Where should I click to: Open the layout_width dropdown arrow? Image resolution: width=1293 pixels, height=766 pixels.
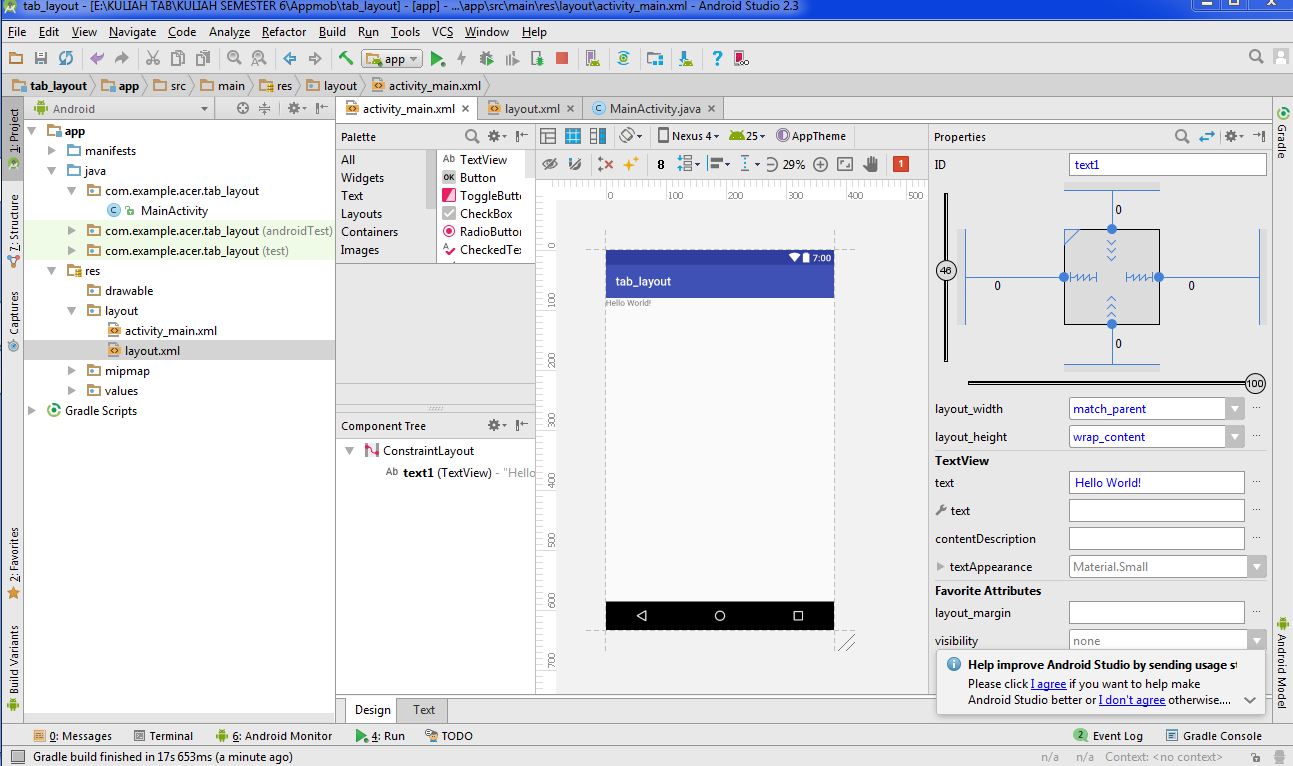click(1235, 409)
